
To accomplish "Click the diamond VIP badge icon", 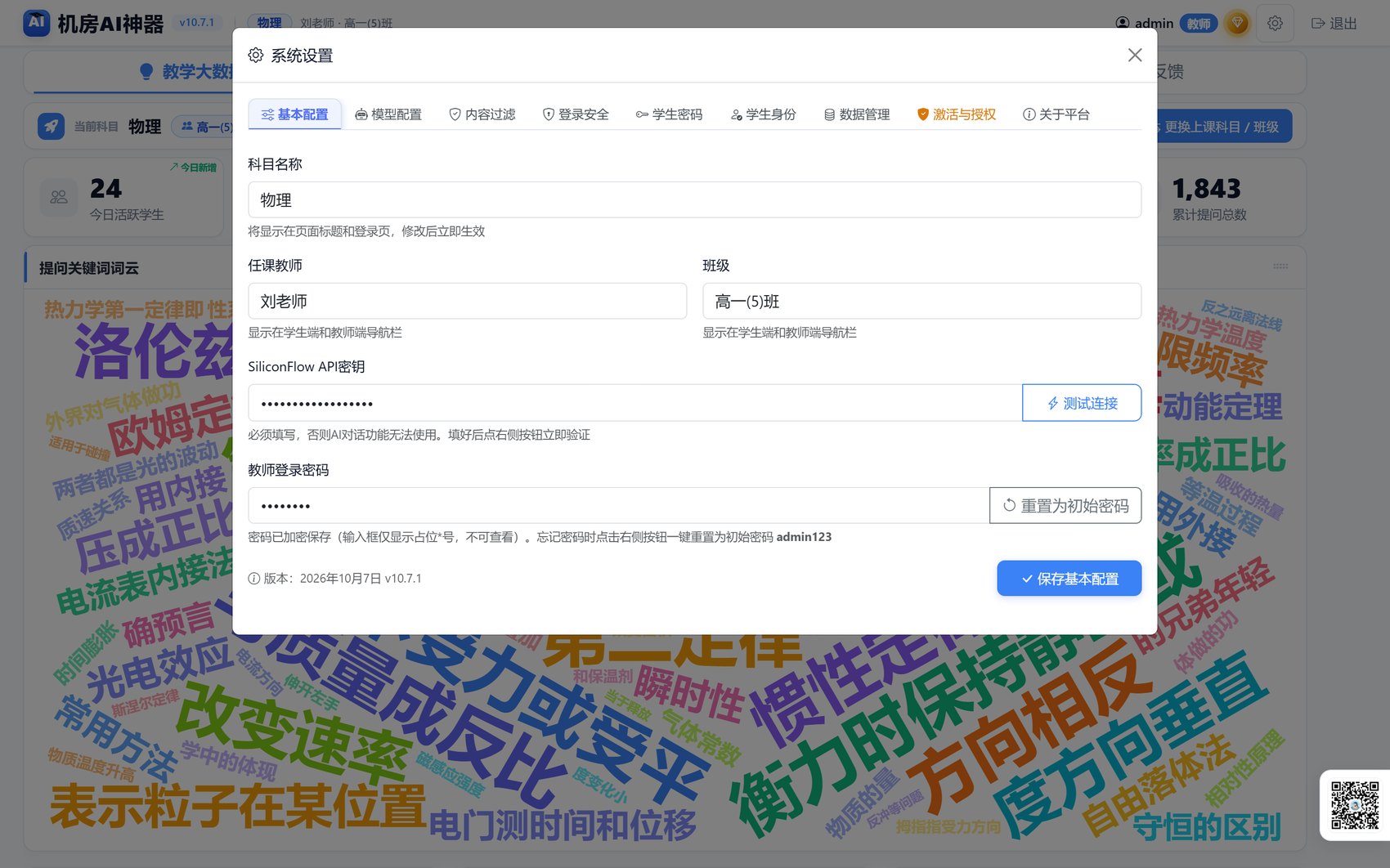I will point(1238,24).
